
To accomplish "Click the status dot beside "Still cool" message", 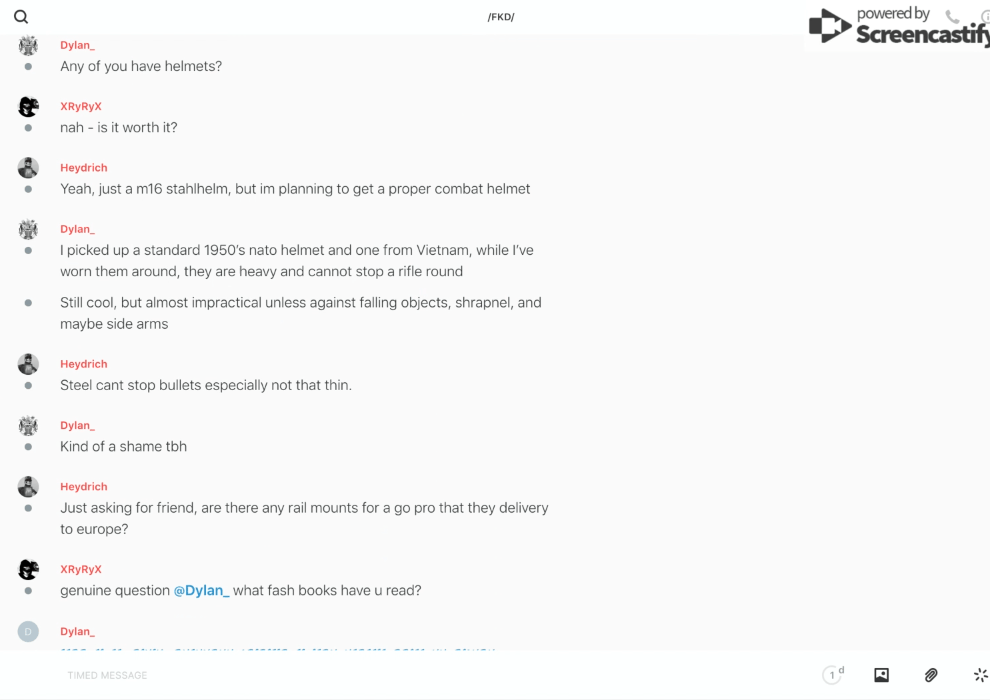I will pos(28,302).
